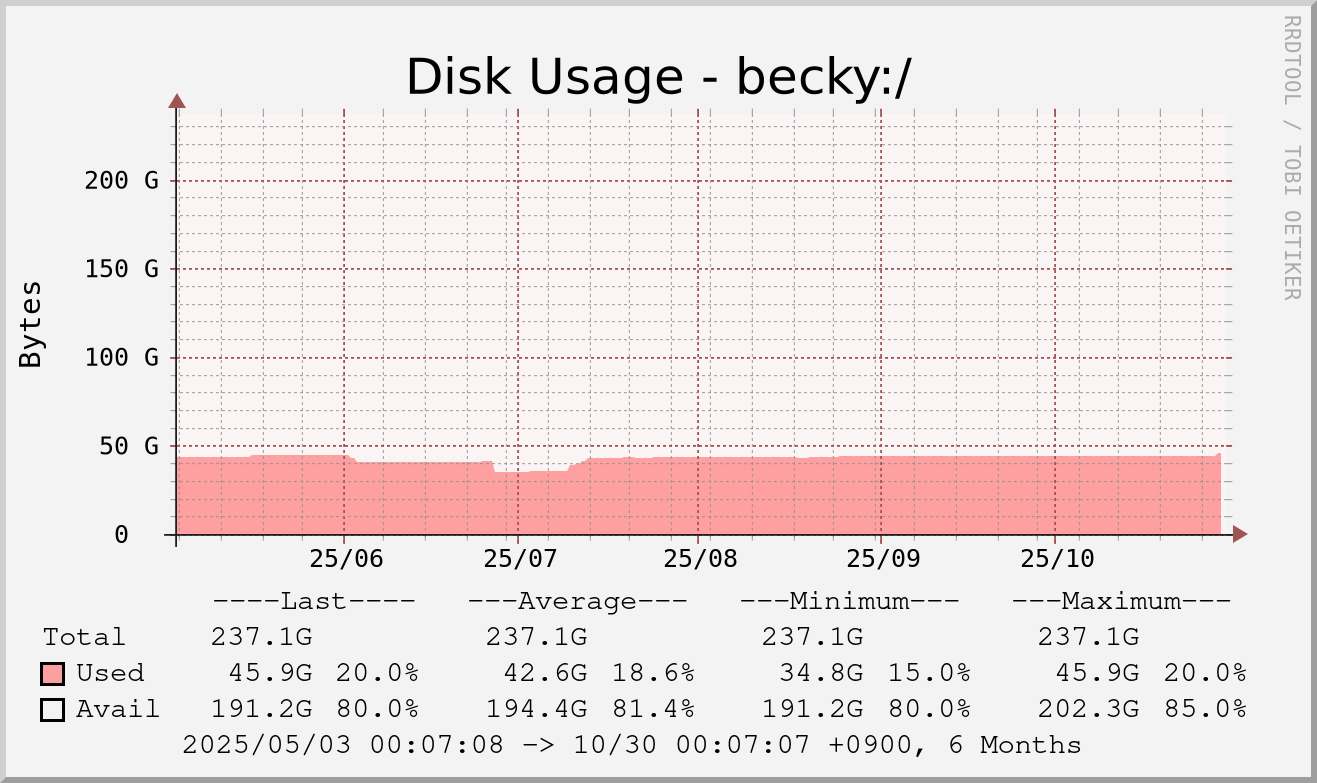Click the Used minimum value 34.8G
Image resolution: width=1317 pixels, height=783 pixels.
click(812, 673)
